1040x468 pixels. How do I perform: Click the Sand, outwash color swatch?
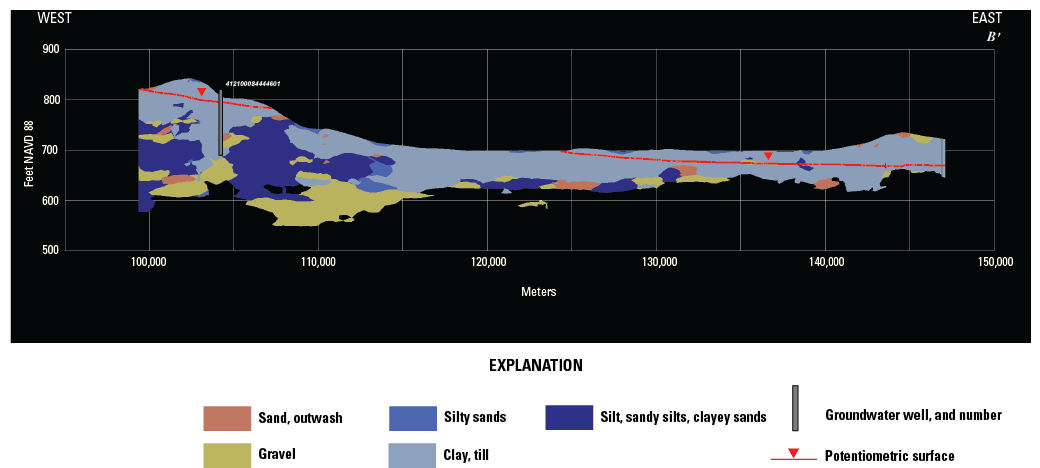pyautogui.click(x=227, y=417)
